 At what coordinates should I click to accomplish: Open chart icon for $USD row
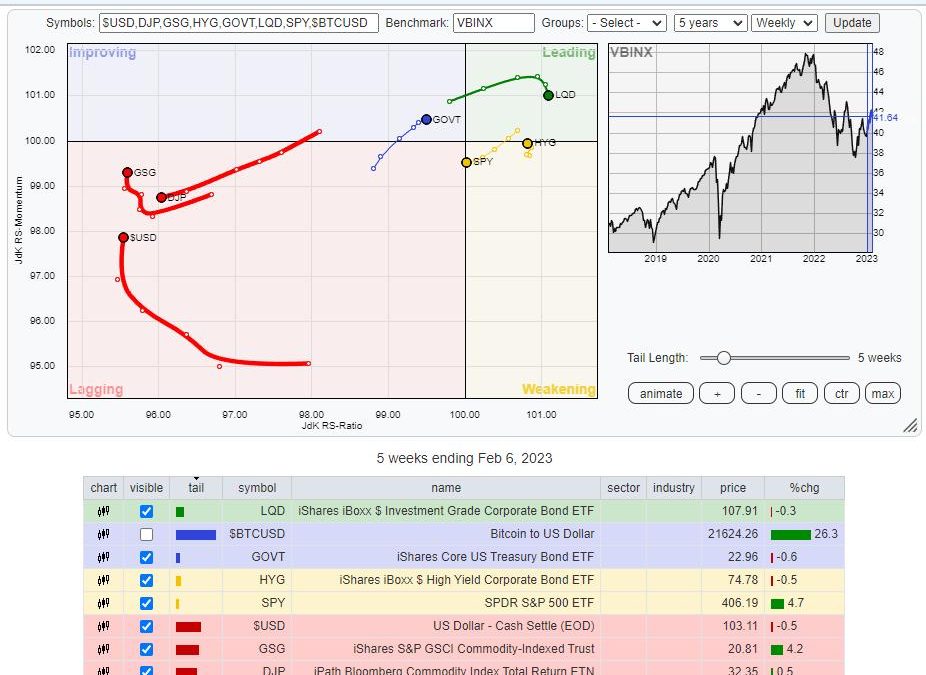pos(103,627)
